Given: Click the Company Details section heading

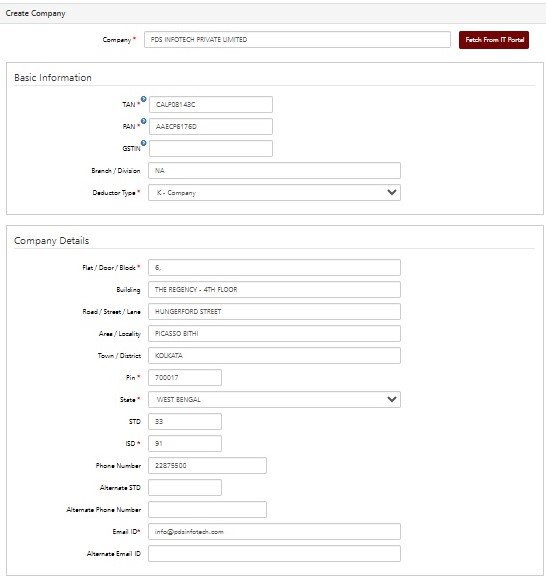Looking at the screenshot, I should click(51, 241).
